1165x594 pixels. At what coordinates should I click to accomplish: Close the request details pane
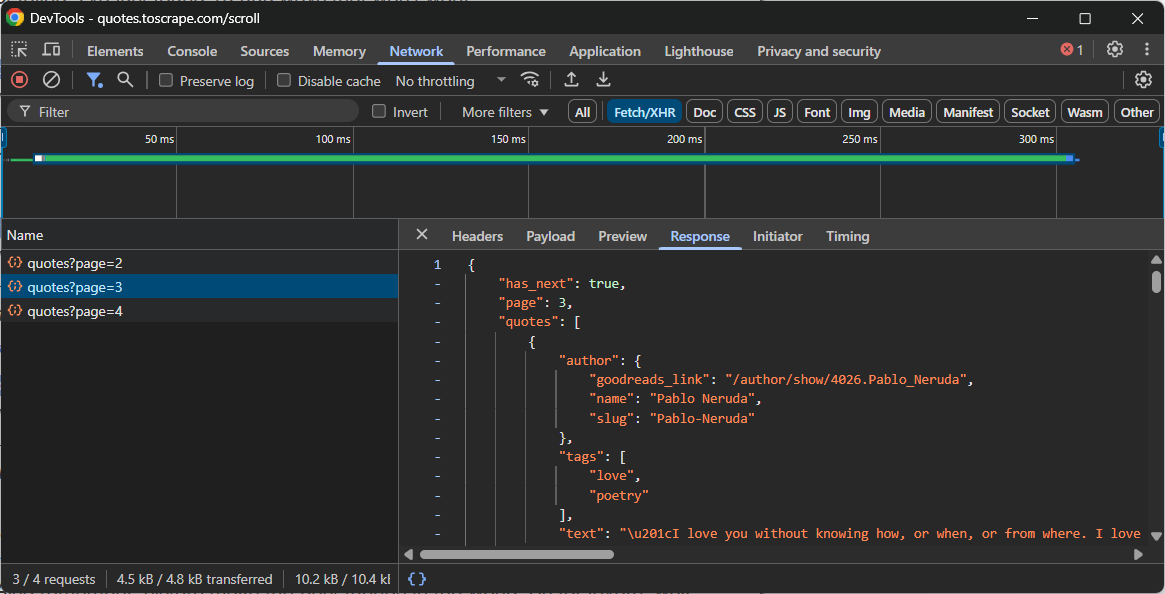pos(422,235)
